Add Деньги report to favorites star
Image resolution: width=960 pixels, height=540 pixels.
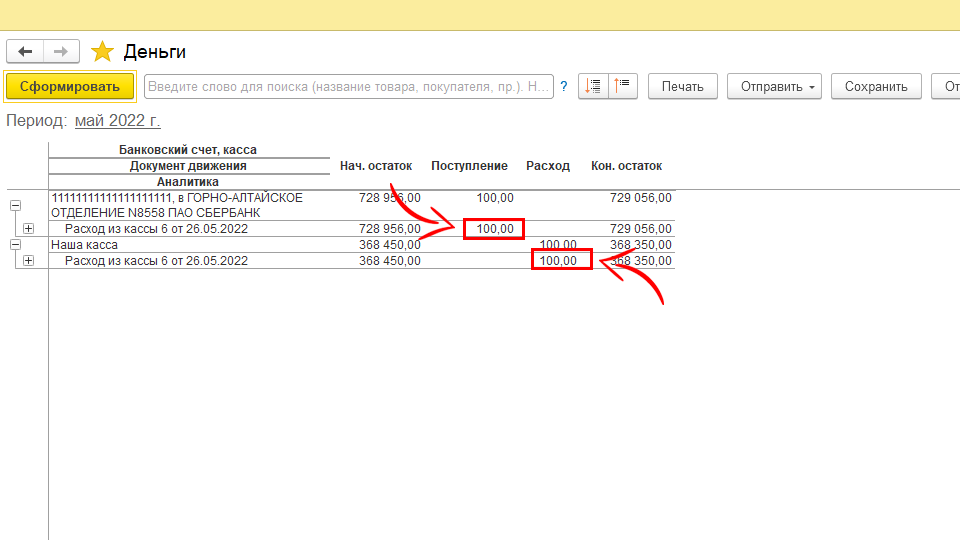[102, 52]
